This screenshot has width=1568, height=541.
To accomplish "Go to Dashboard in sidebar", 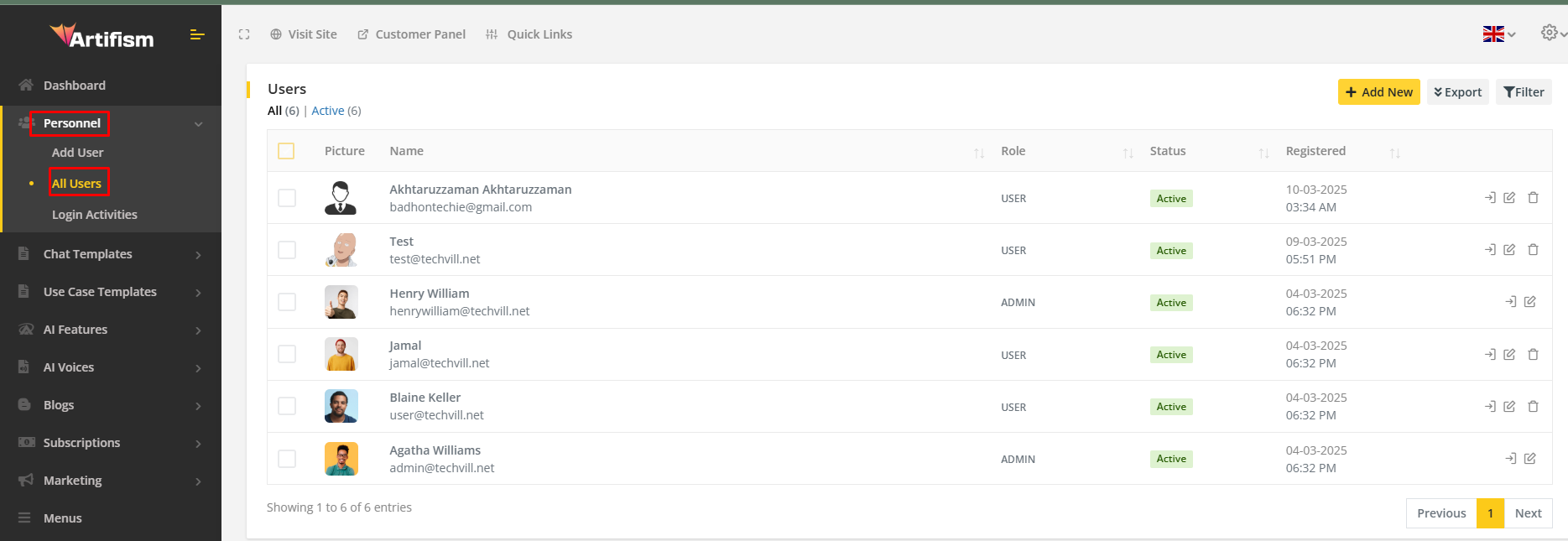I will coord(75,86).
